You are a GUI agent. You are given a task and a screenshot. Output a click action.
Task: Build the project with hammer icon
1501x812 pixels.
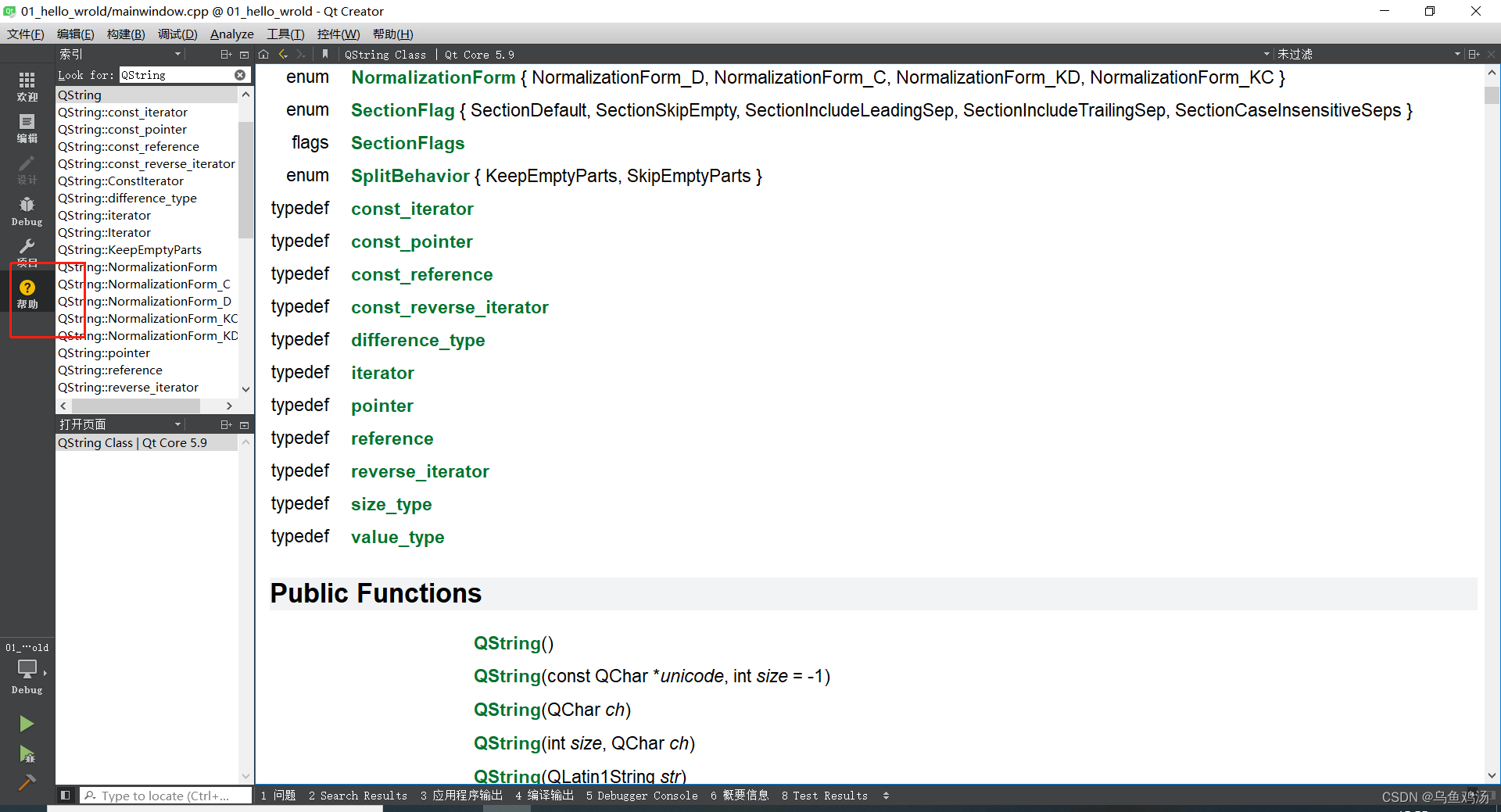(27, 782)
